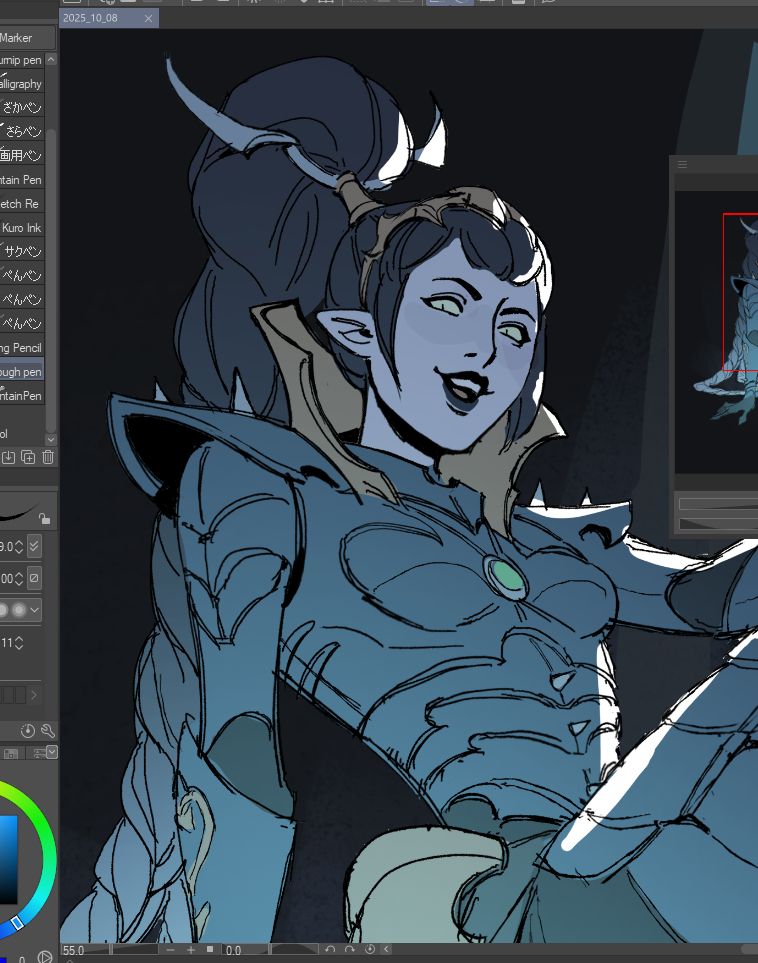Open sub tool detail wrench icon
This screenshot has width=758, height=963.
tap(47, 731)
